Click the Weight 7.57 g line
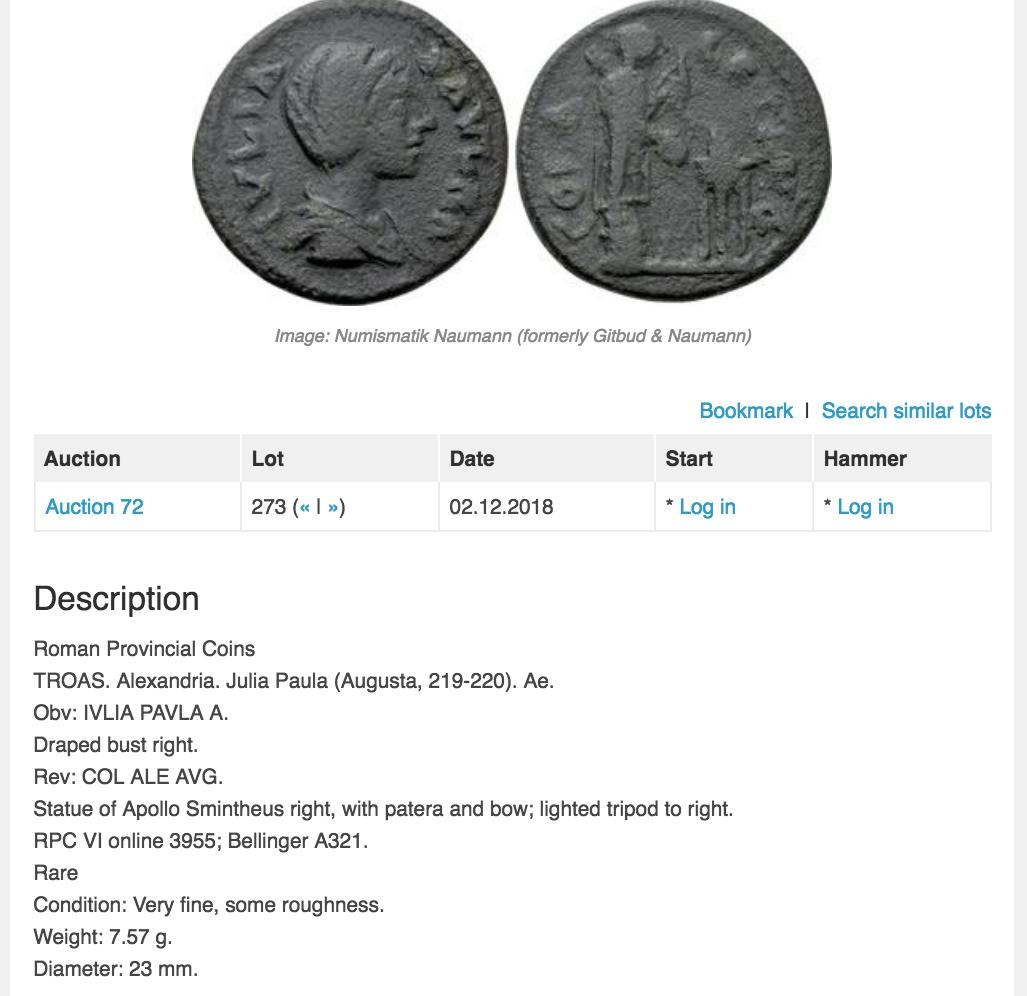This screenshot has height=996, width=1027. (x=103, y=937)
